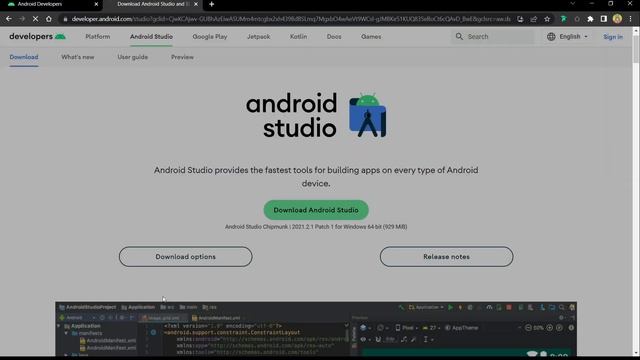Image resolution: width=640 pixels, height=360 pixels.
Task: Open the browser home page icon
Action: (49, 19)
